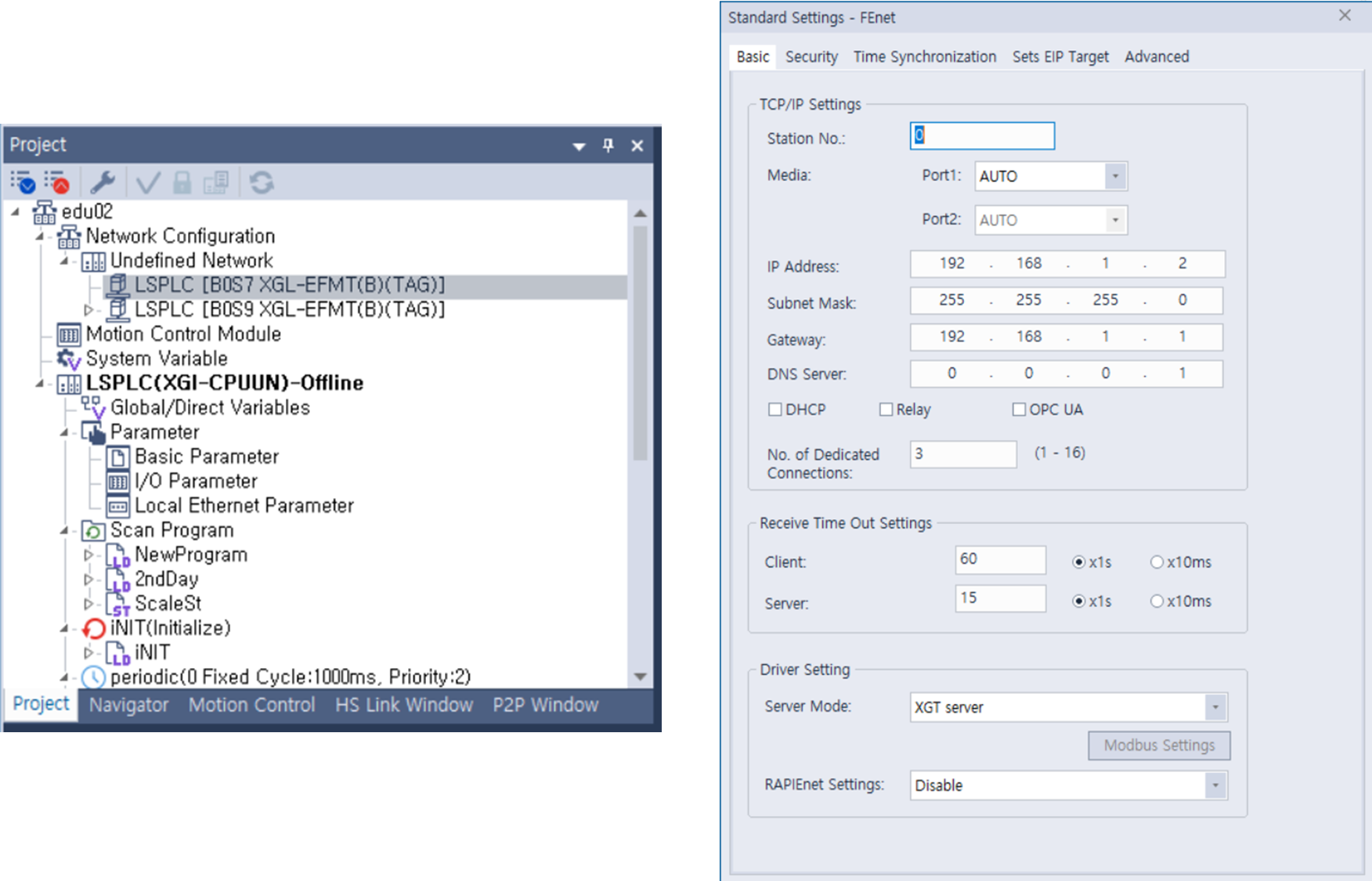Check the OPC UA option
The height and width of the screenshot is (881, 1372).
click(x=1019, y=409)
